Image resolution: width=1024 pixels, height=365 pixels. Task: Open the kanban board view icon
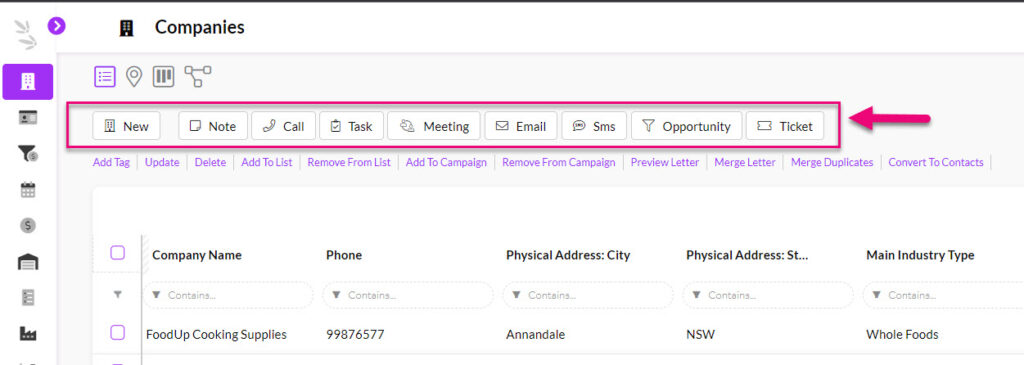pyautogui.click(x=163, y=76)
